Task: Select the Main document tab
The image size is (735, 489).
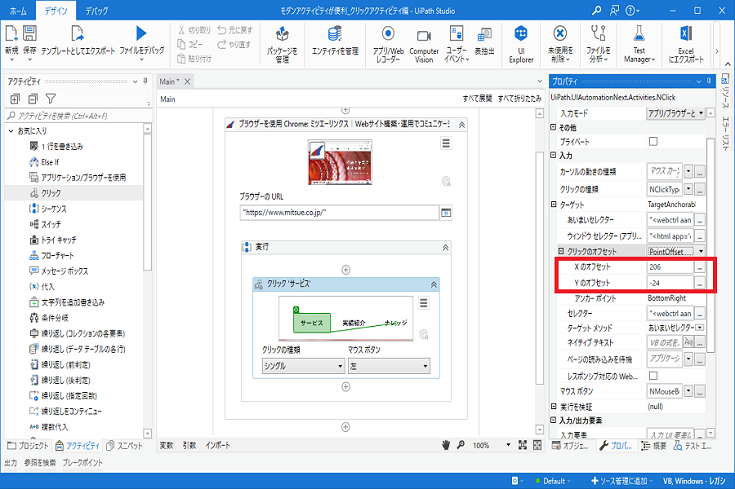Action: 169,82
